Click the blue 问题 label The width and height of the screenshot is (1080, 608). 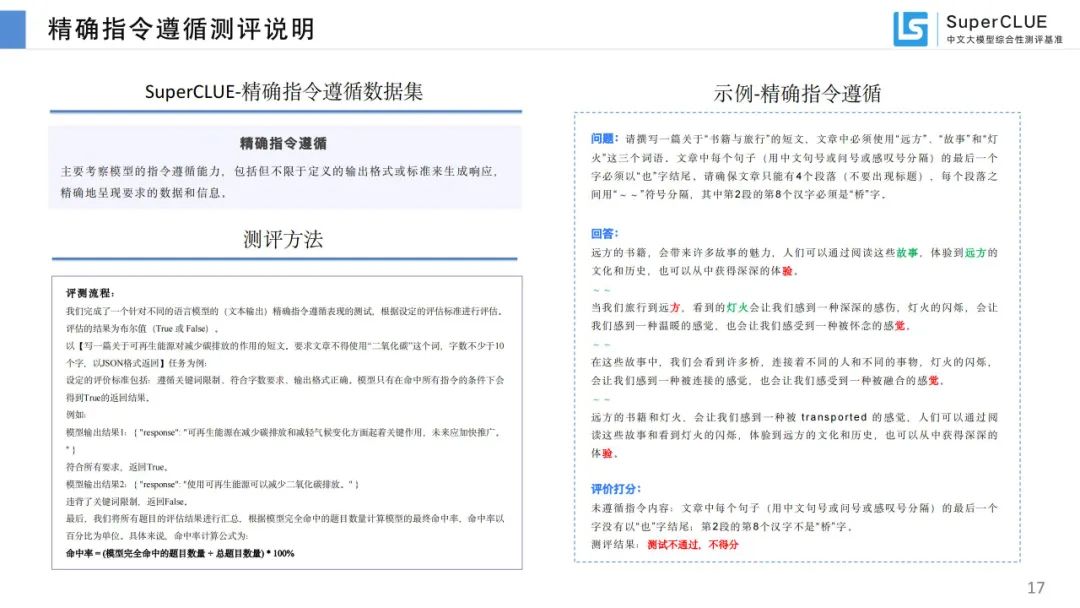(x=604, y=138)
